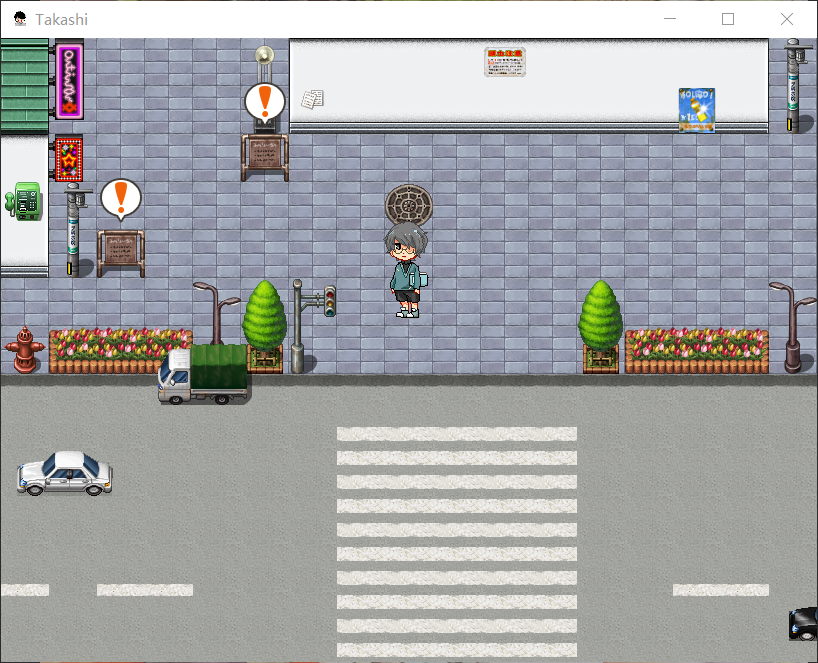Viewport: 818px width, 663px height.
Task: Click the gray-haired boy with glasses
Action: (x=407, y=270)
